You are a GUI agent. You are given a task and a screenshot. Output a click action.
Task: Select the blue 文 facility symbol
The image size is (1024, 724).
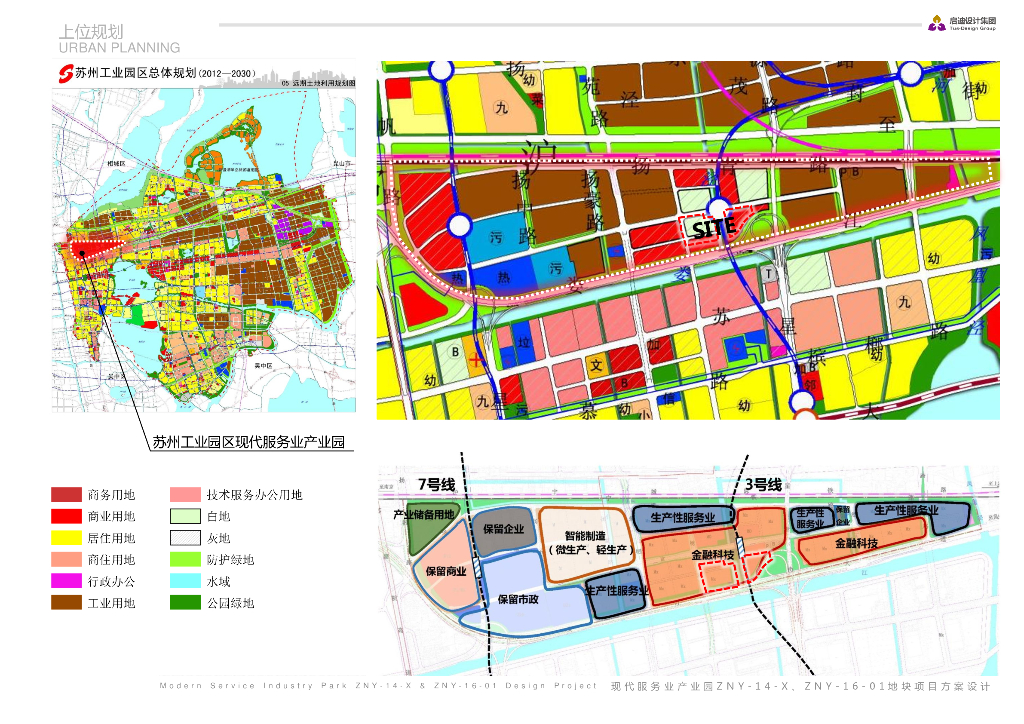[596, 365]
